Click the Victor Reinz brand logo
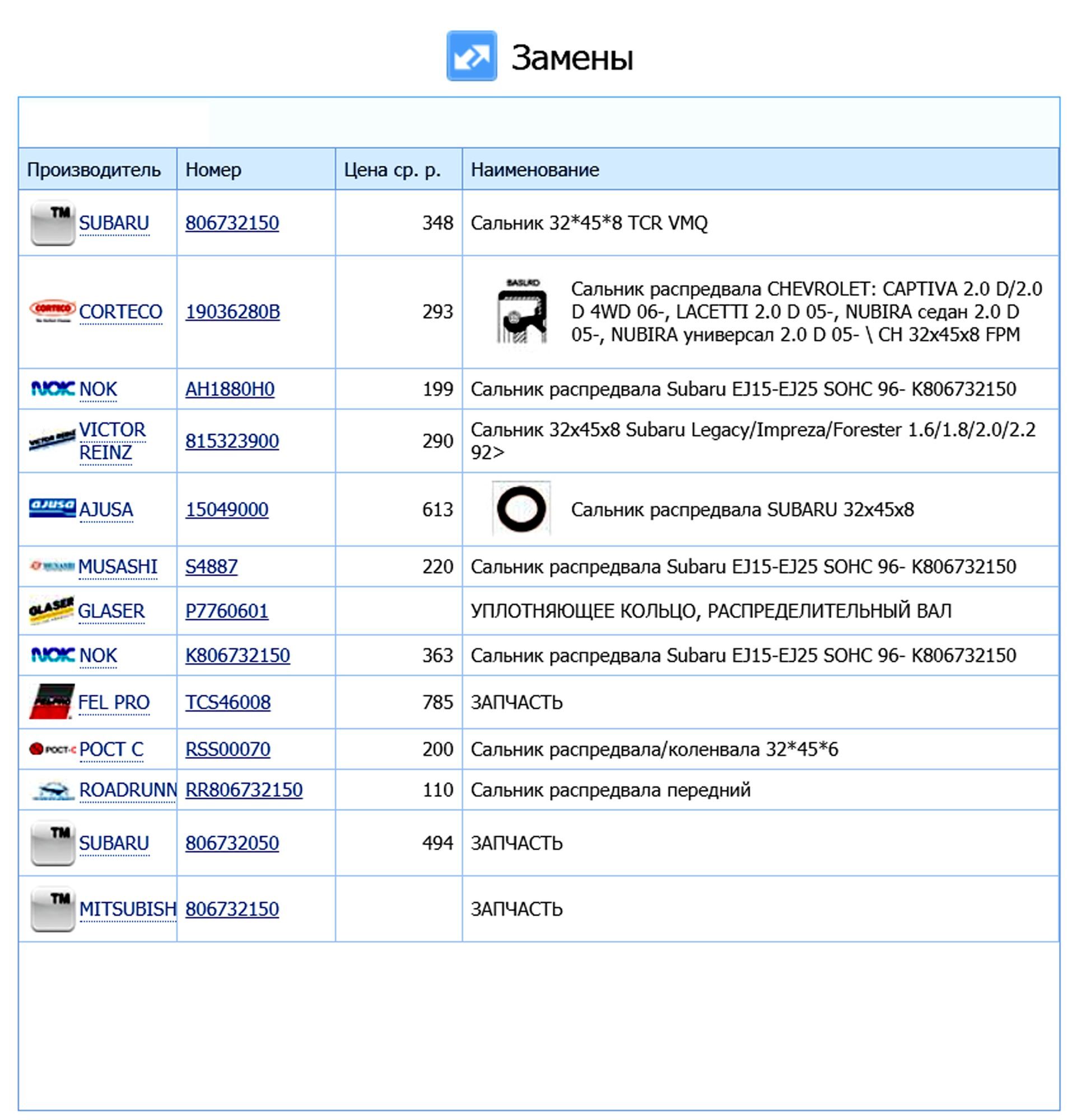This screenshot has height=1120, width=1067. tap(52, 440)
